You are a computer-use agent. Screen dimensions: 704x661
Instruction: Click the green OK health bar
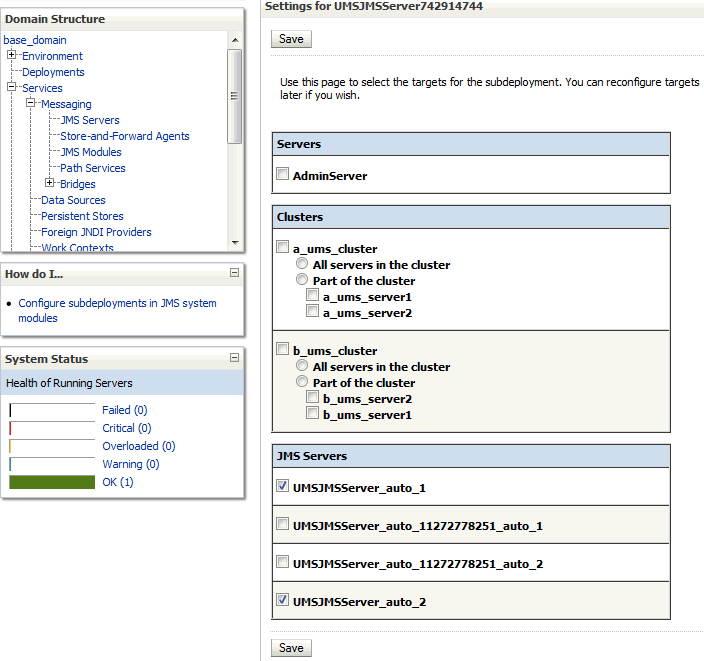tap(52, 482)
